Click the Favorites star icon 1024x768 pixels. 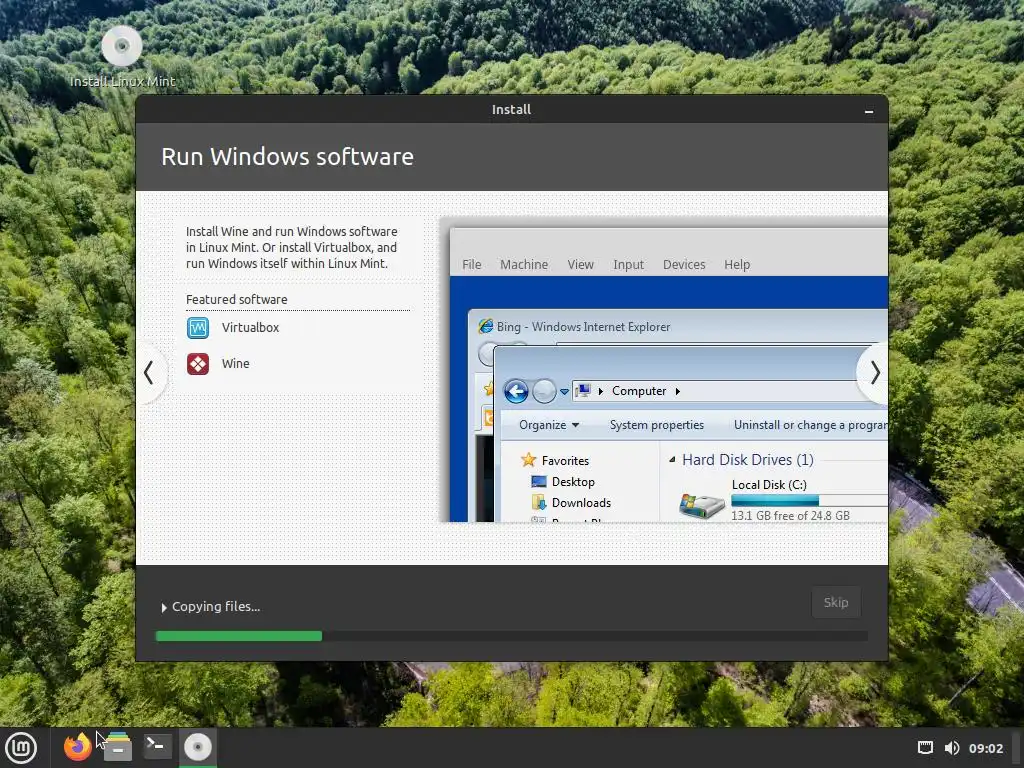point(528,460)
